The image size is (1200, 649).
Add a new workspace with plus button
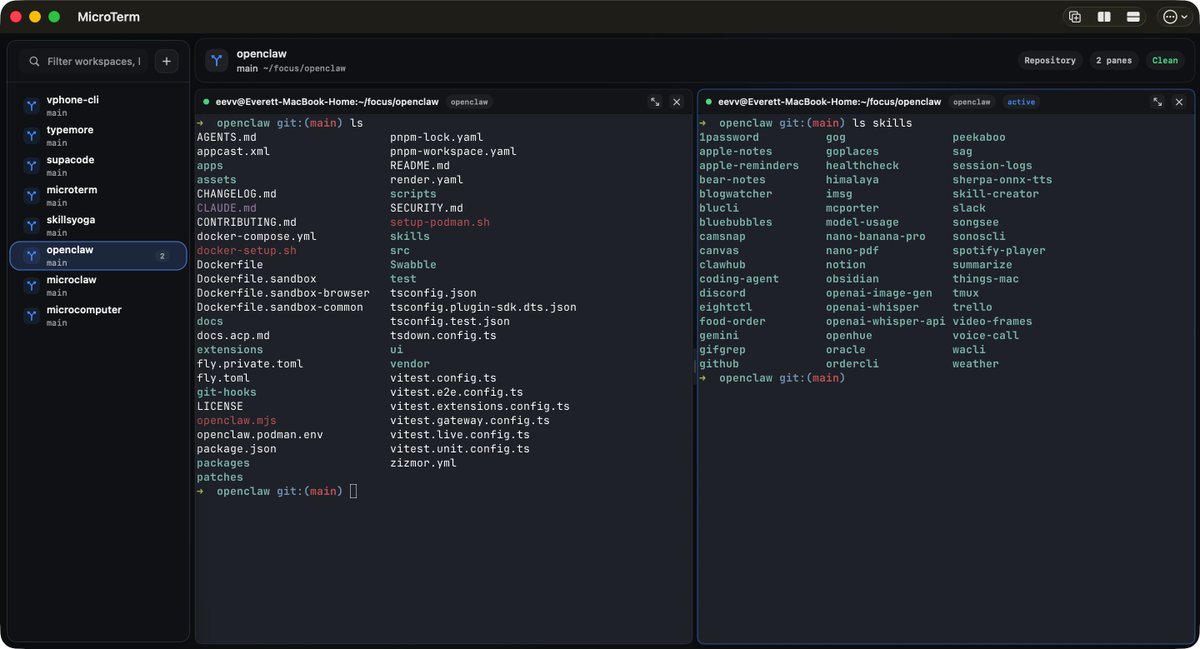pyautogui.click(x=166, y=61)
